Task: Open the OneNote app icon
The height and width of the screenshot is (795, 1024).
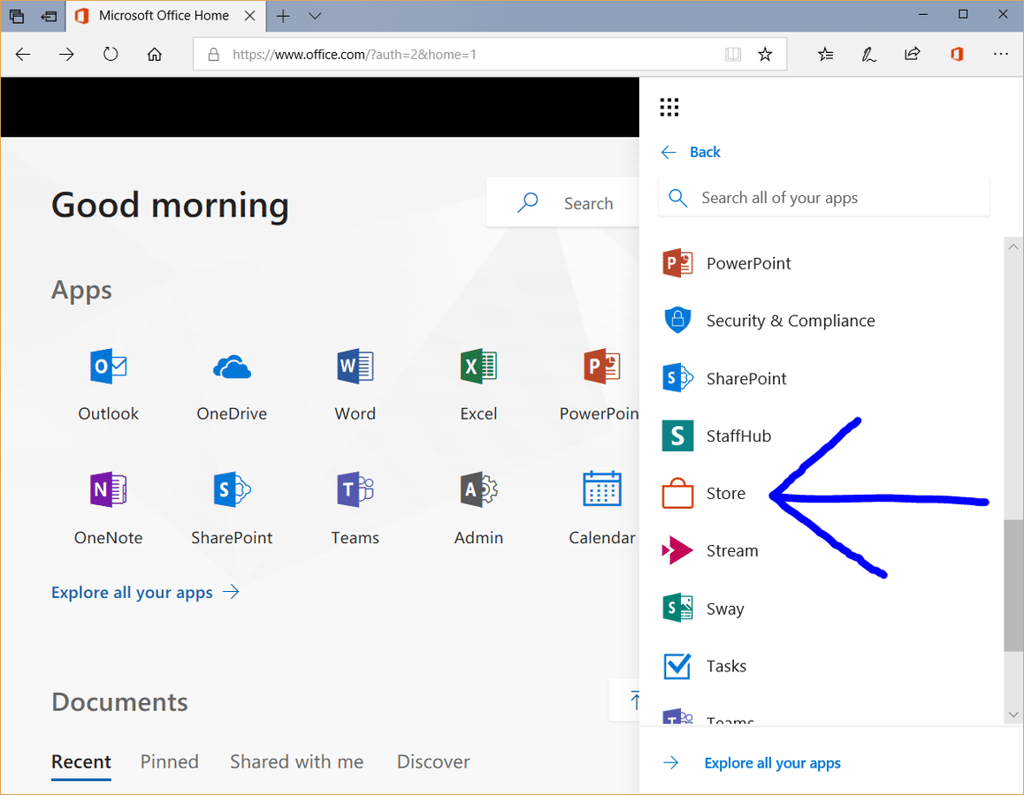Action: (108, 490)
